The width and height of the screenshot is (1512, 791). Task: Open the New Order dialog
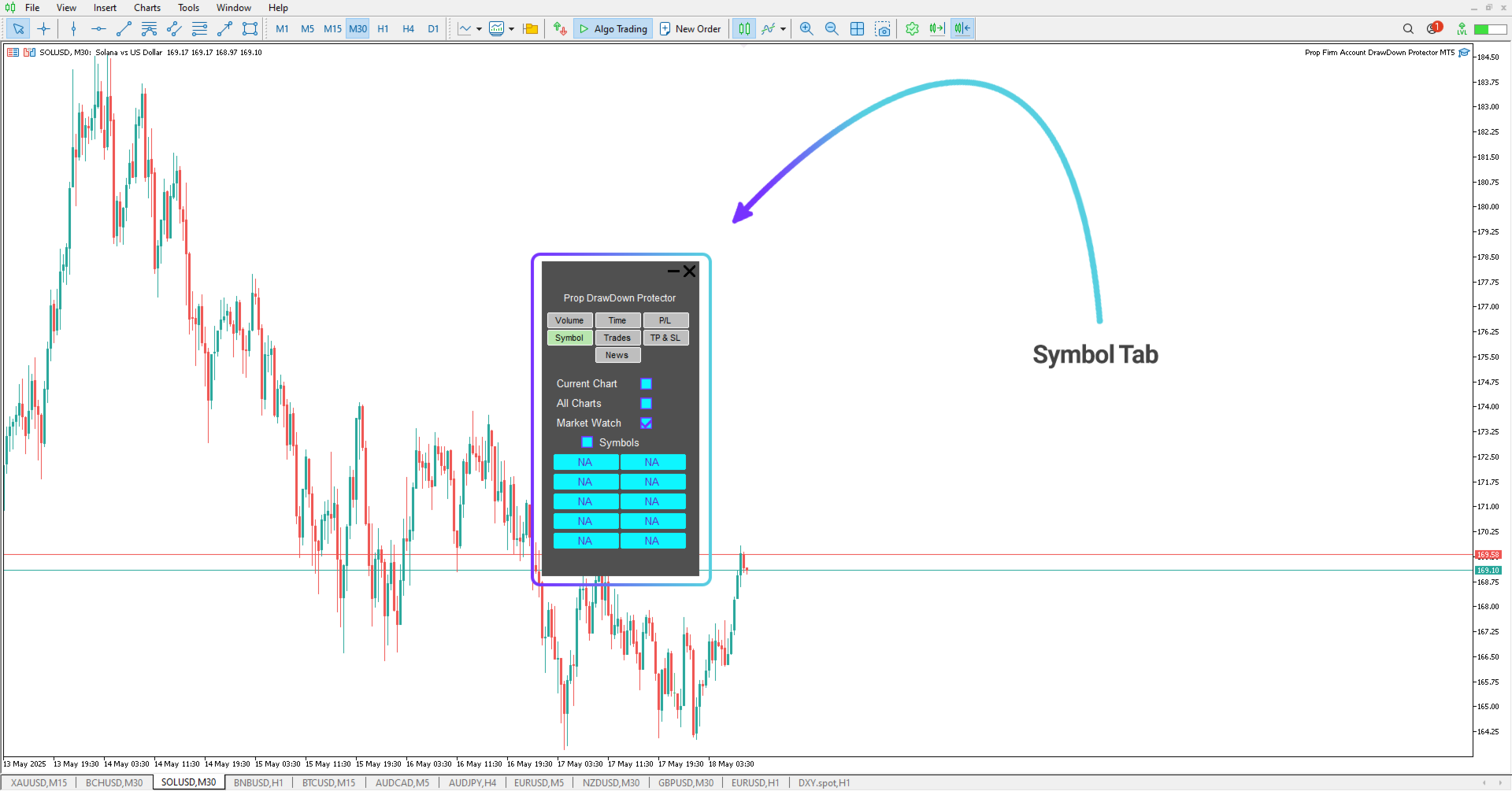click(691, 28)
